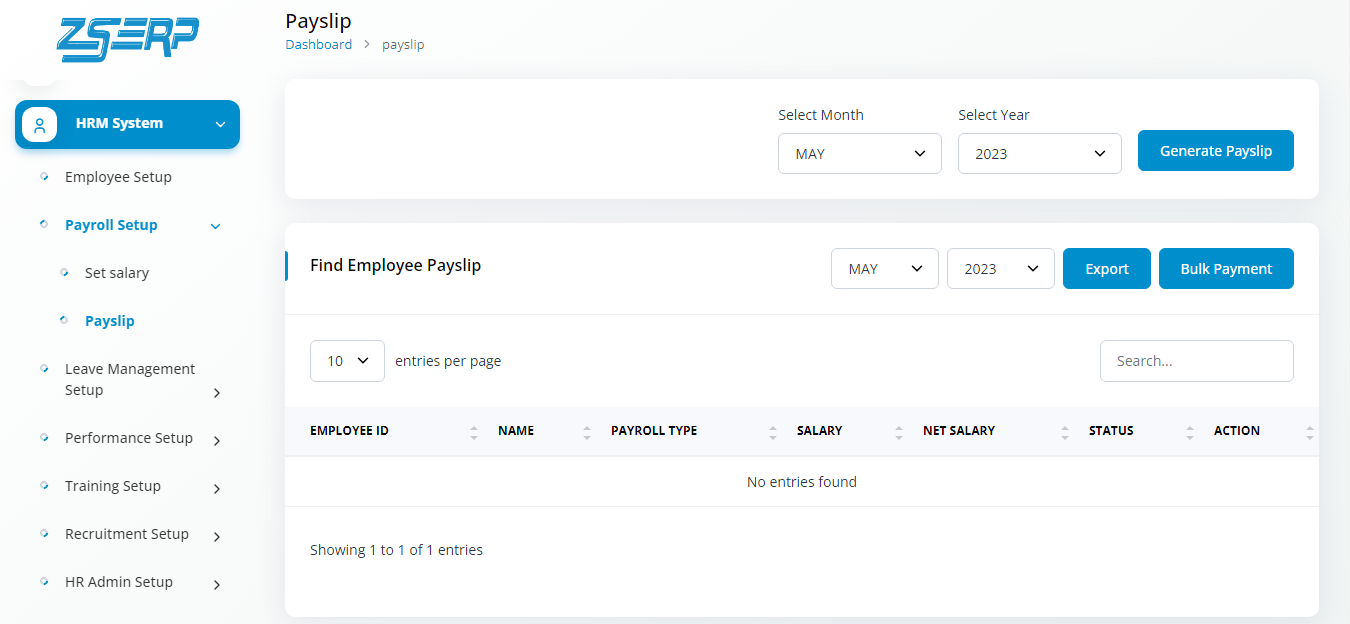
Task: Open Employee Setup menu item
Action: (x=118, y=177)
